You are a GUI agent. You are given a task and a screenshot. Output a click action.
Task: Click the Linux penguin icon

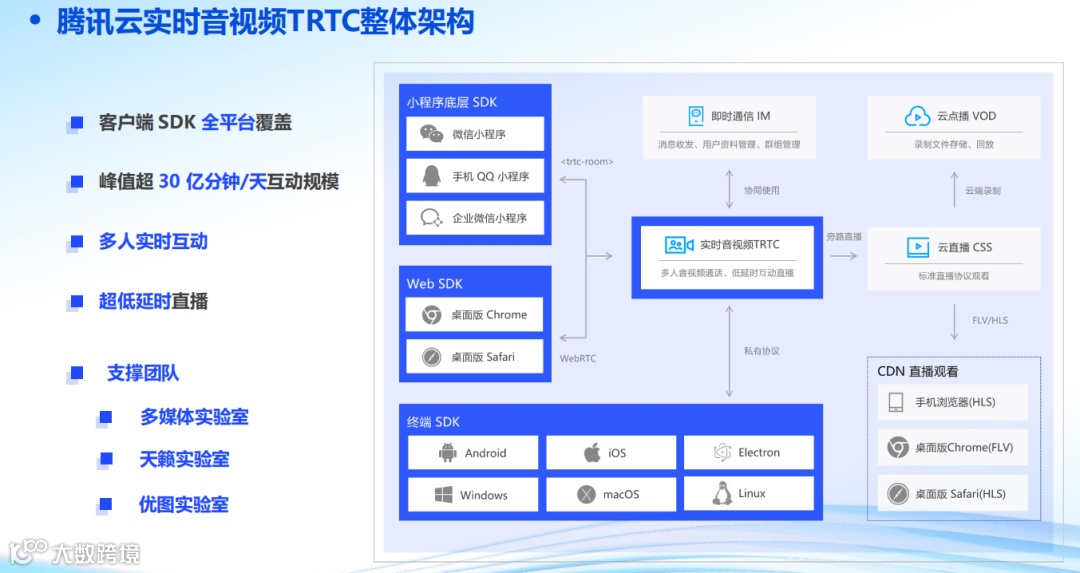pyautogui.click(x=722, y=493)
